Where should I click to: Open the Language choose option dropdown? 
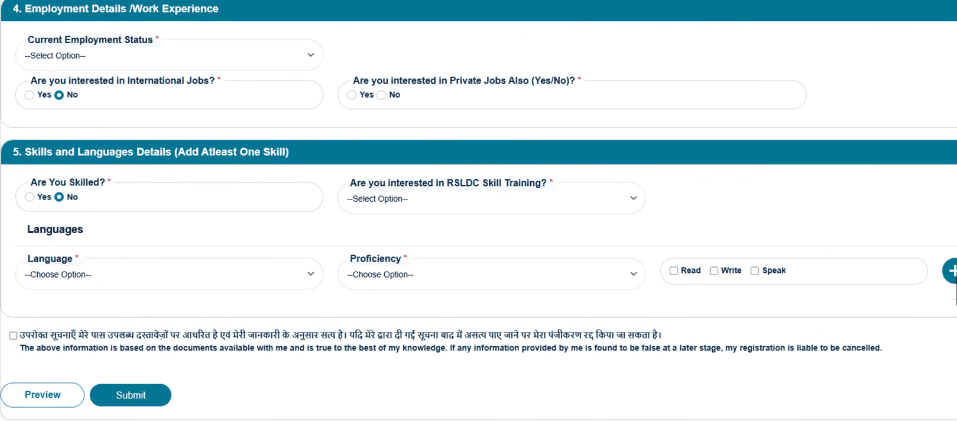(x=169, y=274)
